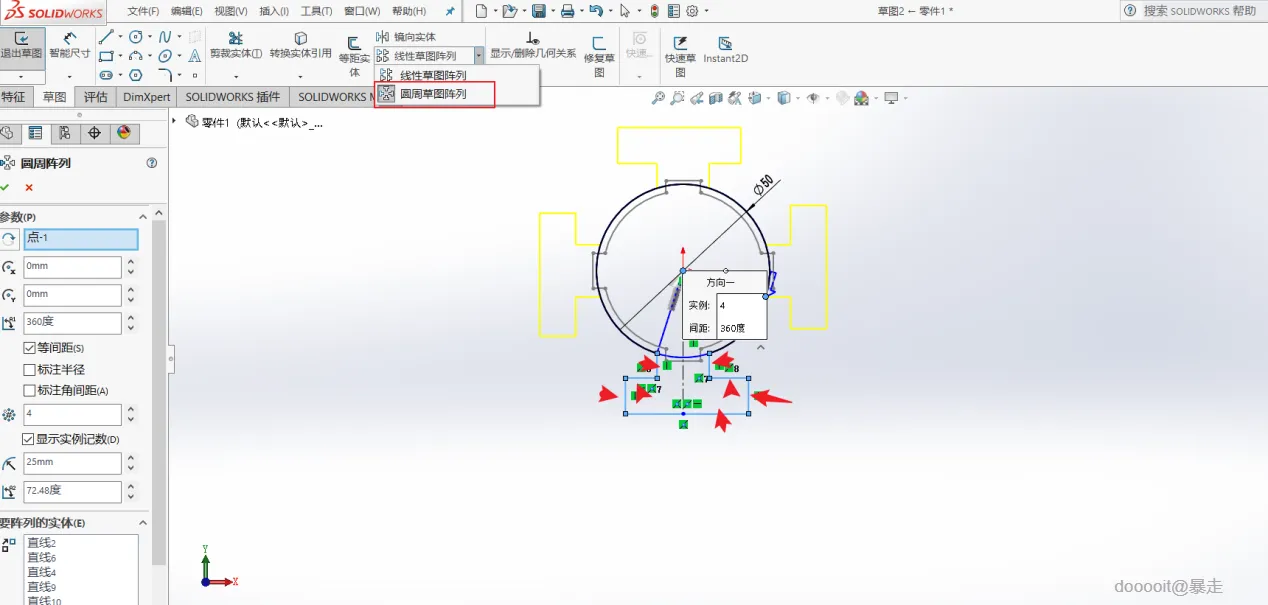
Task: Switch to the SOLIDWORKS 插件 tab
Action: tap(233, 97)
